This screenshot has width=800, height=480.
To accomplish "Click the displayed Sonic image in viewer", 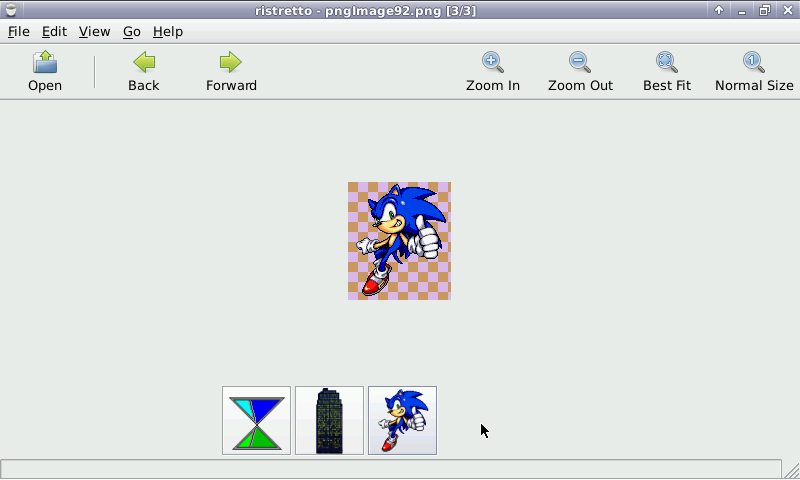I will coord(399,241).
